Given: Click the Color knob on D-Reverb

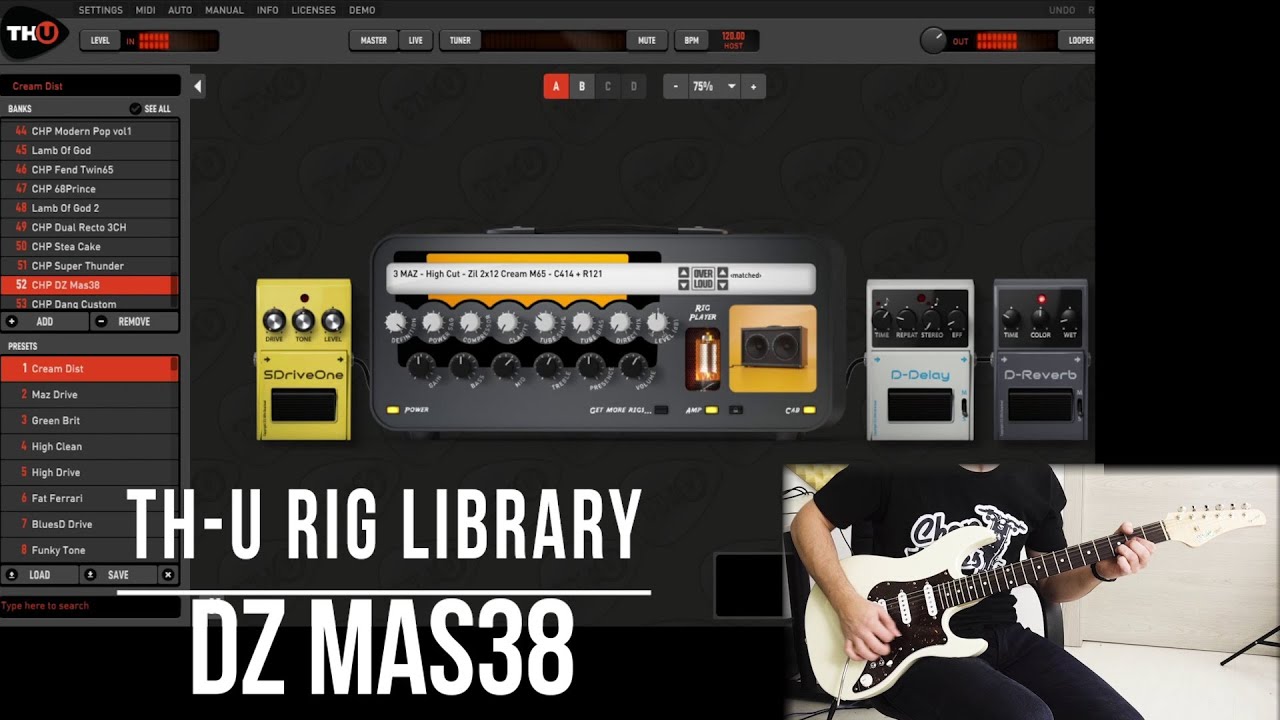Looking at the screenshot, I should (1040, 318).
